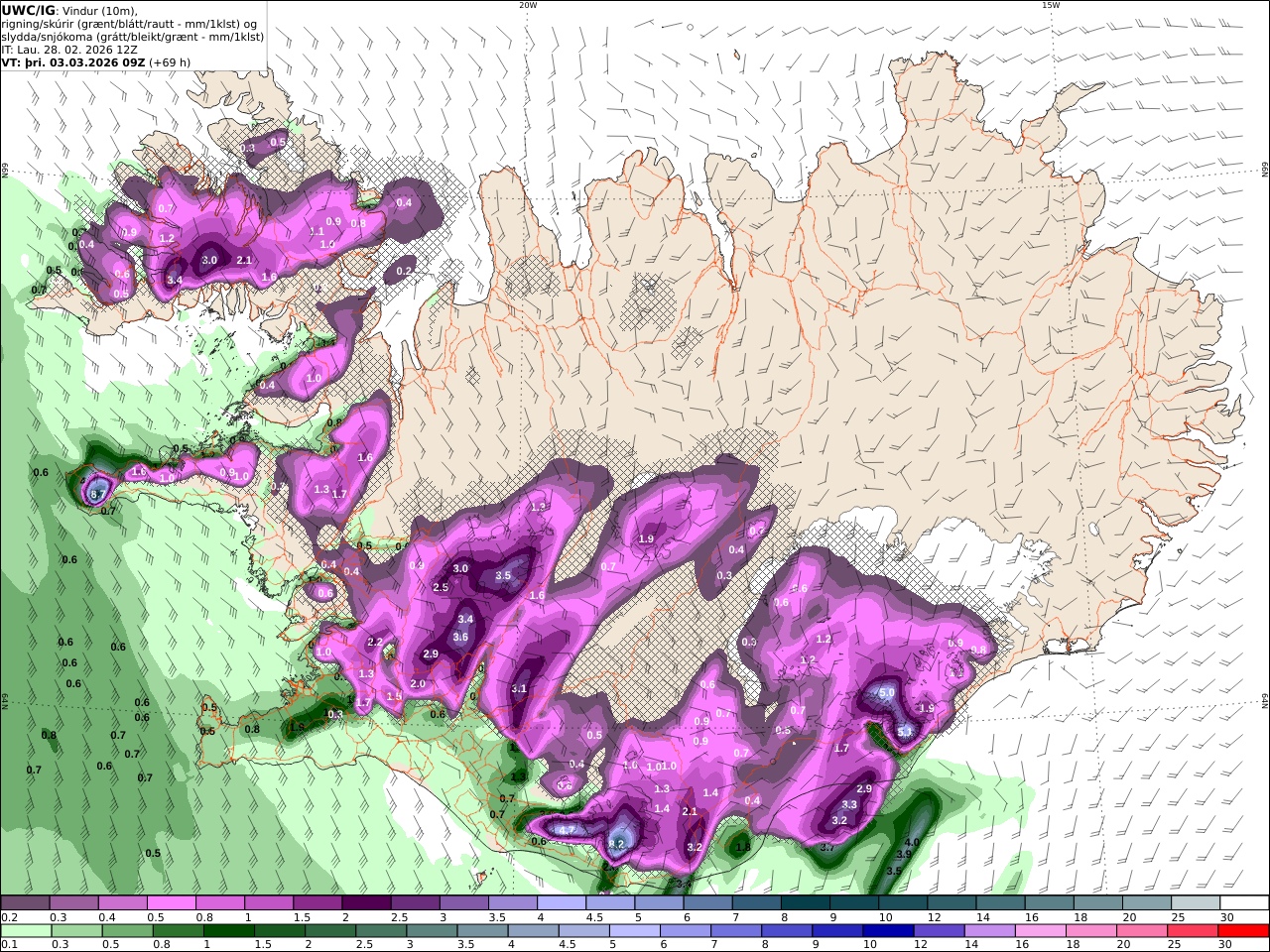Click the dark green 1–1.5 rain legend swatch
The width and height of the screenshot is (1270, 952).
(x=230, y=930)
